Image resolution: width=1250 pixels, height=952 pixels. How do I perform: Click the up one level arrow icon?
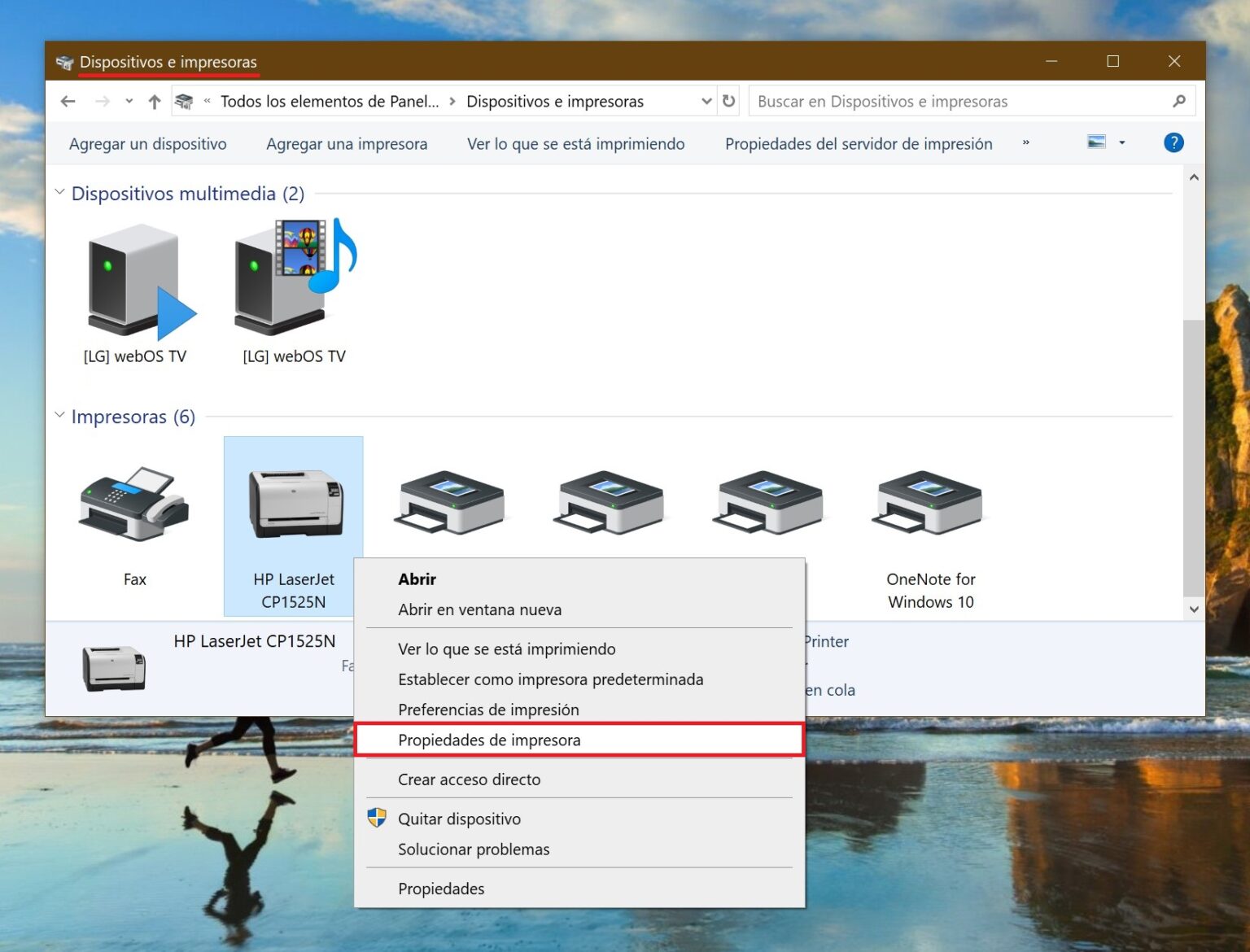(x=155, y=101)
